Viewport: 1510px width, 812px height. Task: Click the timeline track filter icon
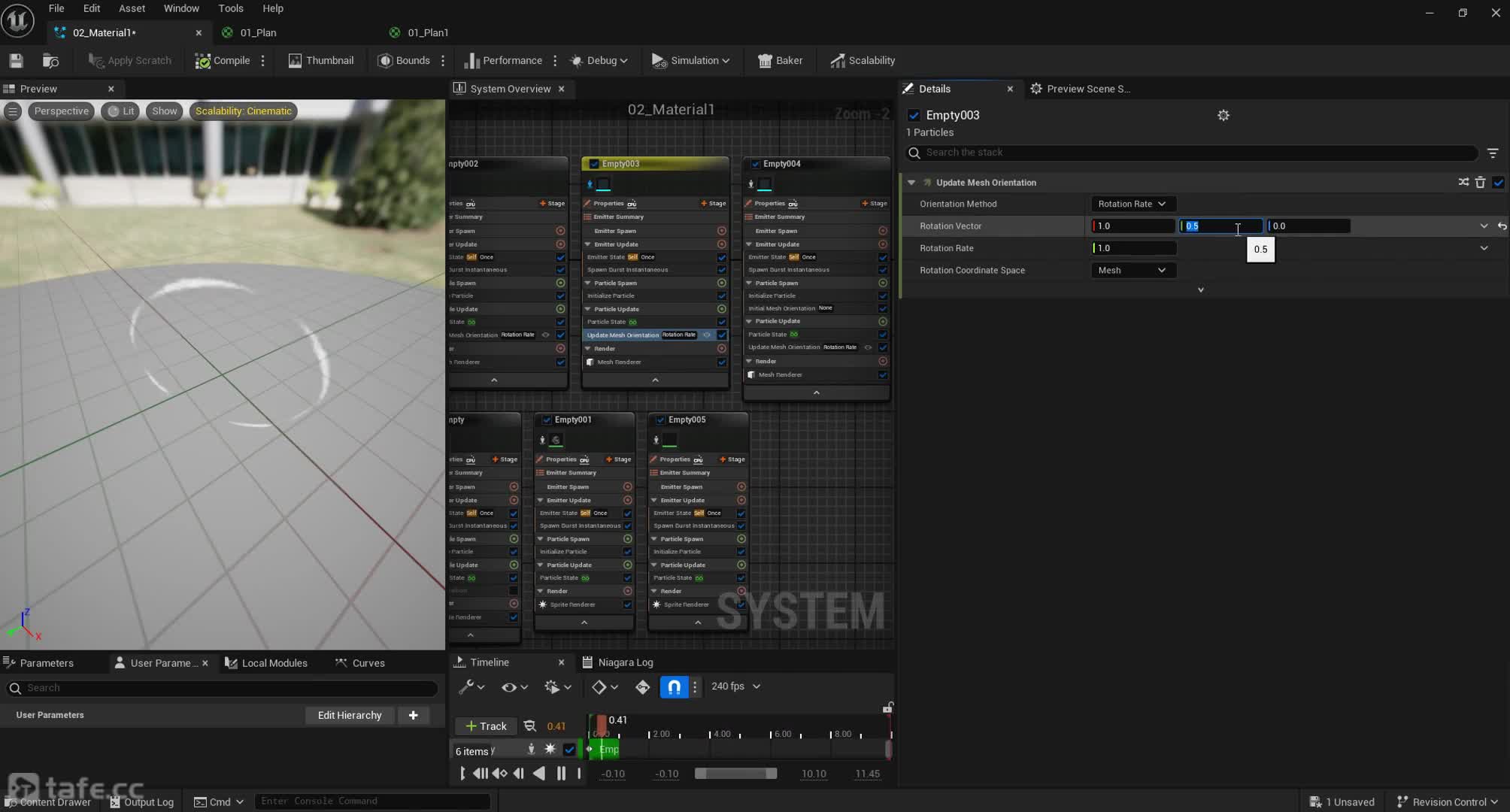click(x=529, y=726)
